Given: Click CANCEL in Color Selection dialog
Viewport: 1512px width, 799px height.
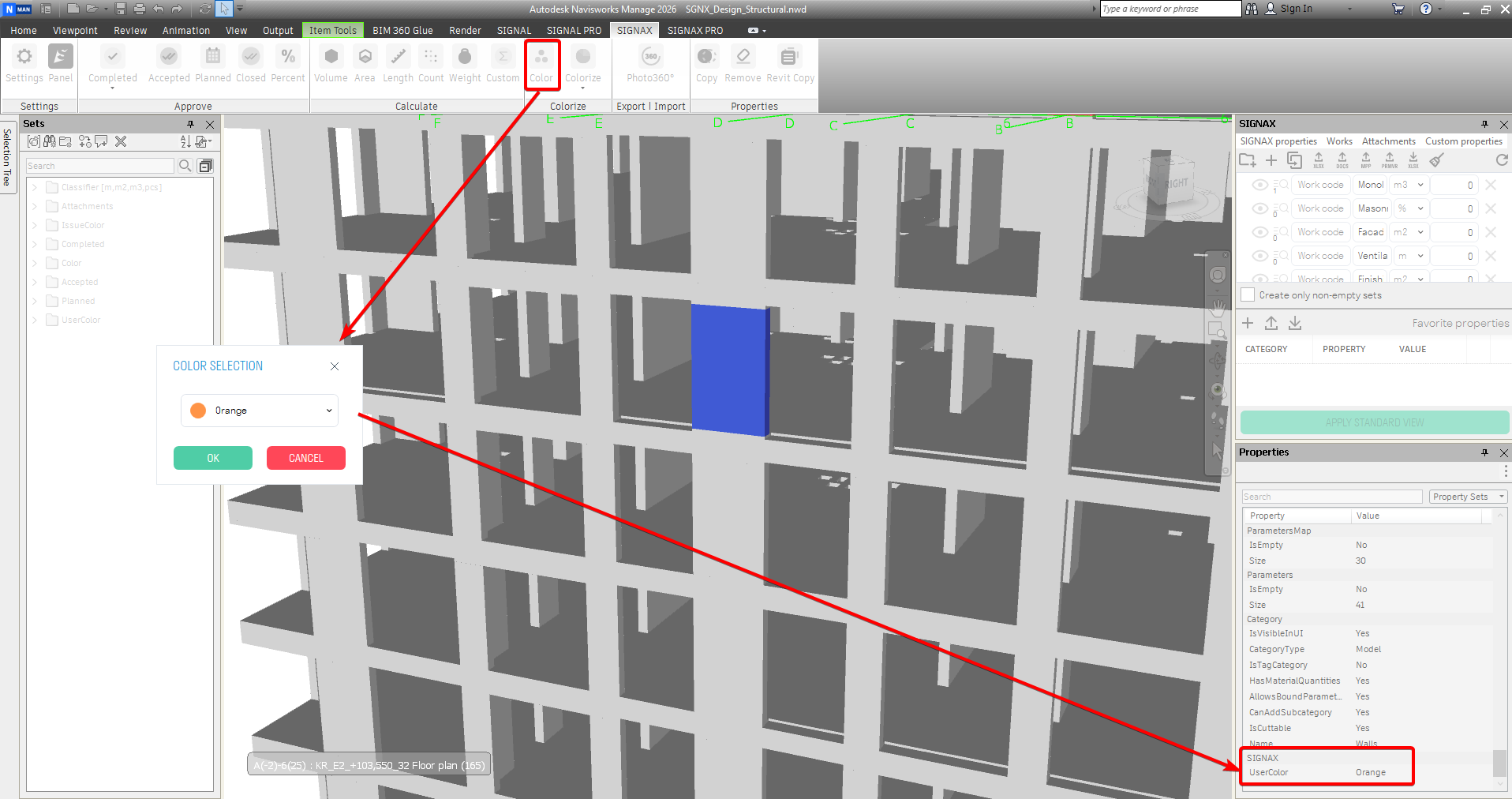Looking at the screenshot, I should tap(306, 458).
